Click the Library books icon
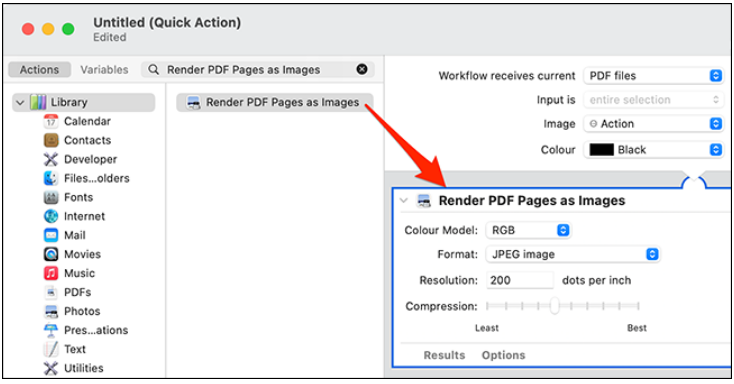The image size is (734, 384). point(38,102)
